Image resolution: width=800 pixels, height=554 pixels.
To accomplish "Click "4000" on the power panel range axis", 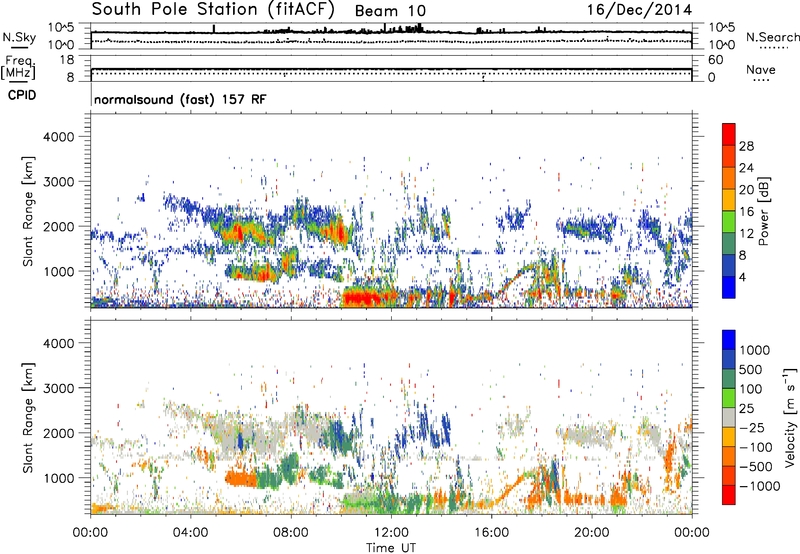I will coord(58,137).
